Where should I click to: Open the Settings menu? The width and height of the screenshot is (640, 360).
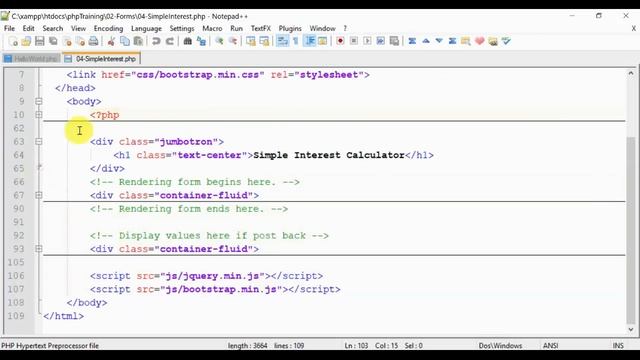coord(182,28)
